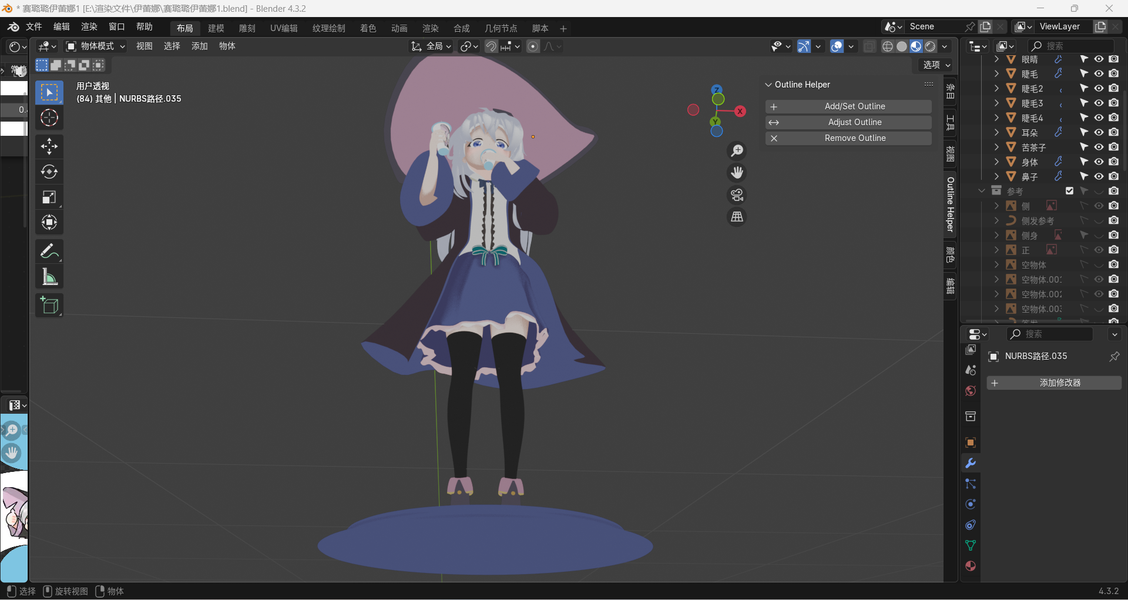Toggle proportional editing in header
The width and height of the screenshot is (1128, 600).
[533, 46]
